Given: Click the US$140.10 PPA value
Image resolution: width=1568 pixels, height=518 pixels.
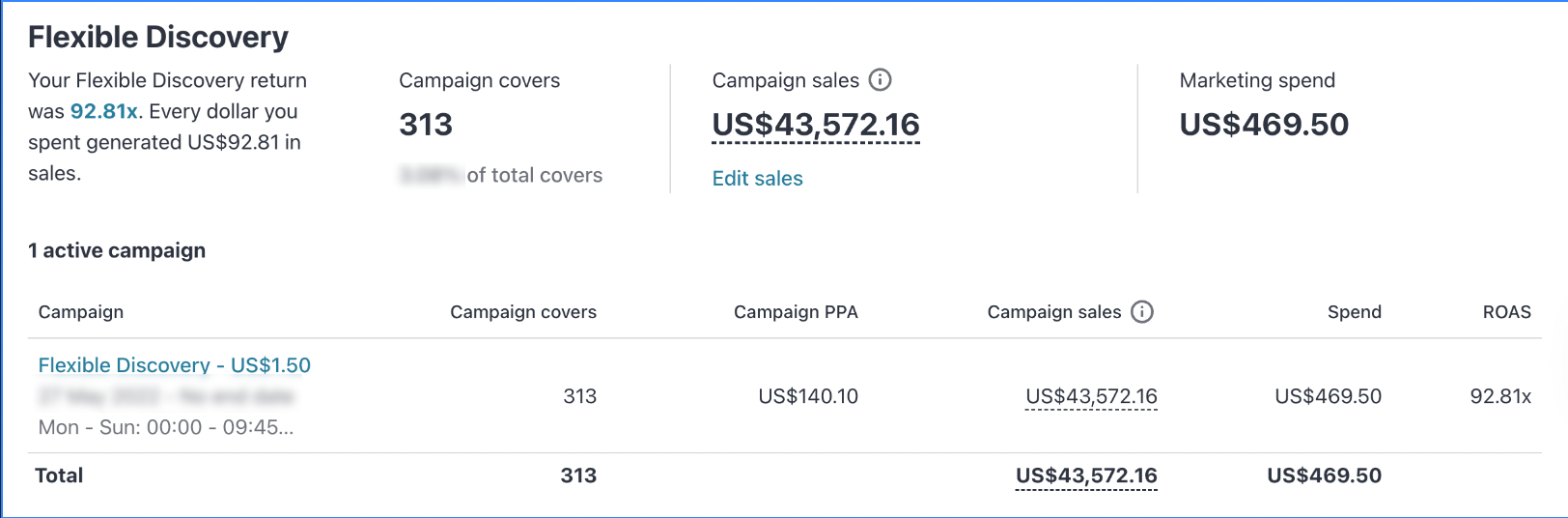Looking at the screenshot, I should tap(808, 396).
